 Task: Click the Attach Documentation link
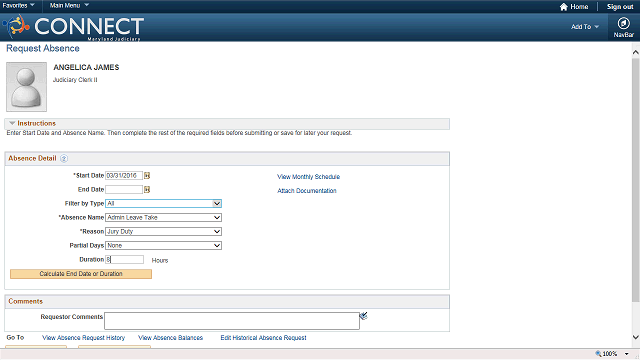tap(307, 191)
